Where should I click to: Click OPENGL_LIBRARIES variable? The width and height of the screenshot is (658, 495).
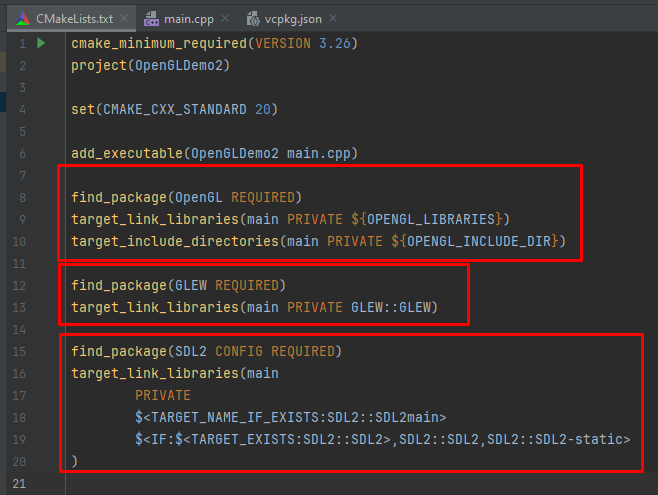pyautogui.click(x=431, y=219)
